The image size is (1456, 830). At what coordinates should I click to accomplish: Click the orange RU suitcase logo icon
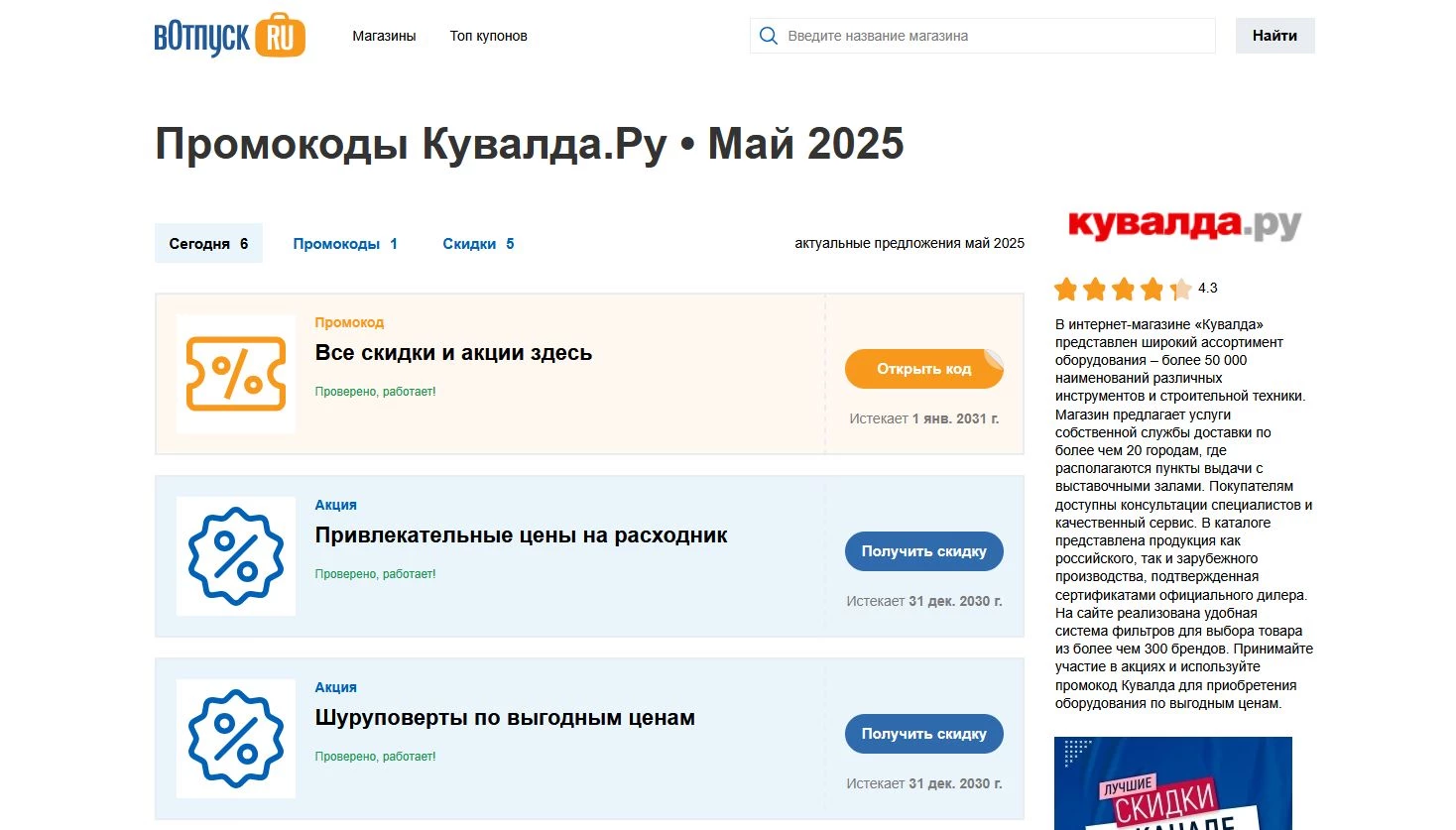coord(281,35)
